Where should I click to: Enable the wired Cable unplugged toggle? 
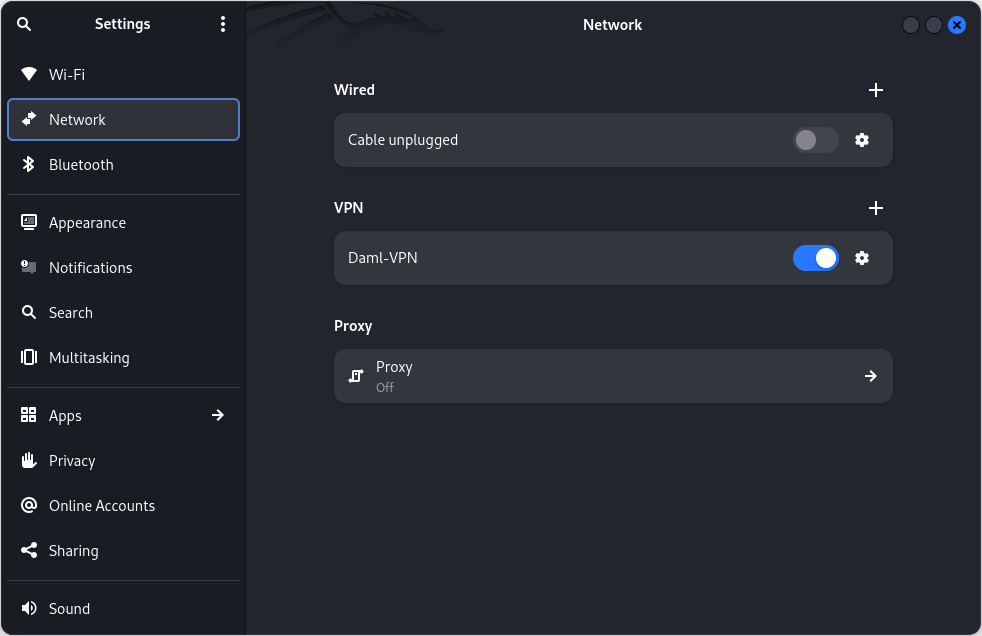click(815, 140)
